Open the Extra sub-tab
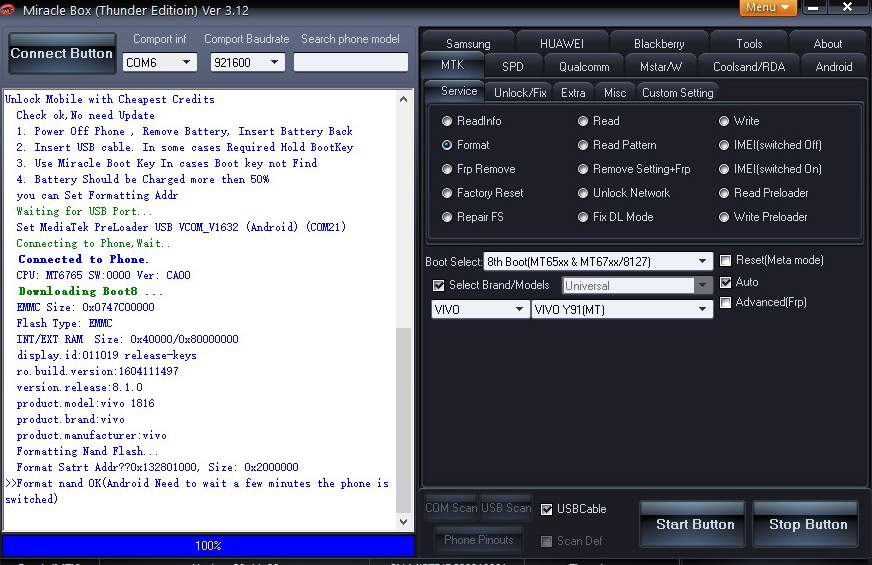 (x=573, y=92)
